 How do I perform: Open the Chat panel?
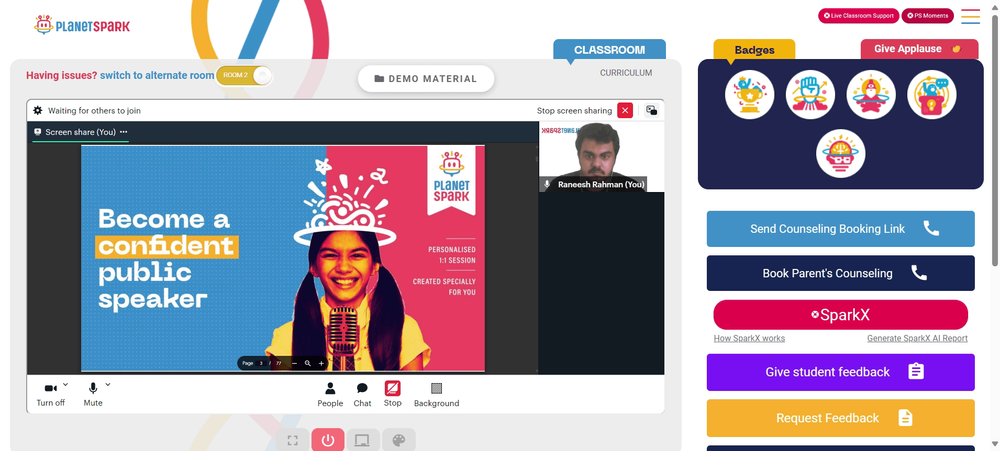click(362, 394)
